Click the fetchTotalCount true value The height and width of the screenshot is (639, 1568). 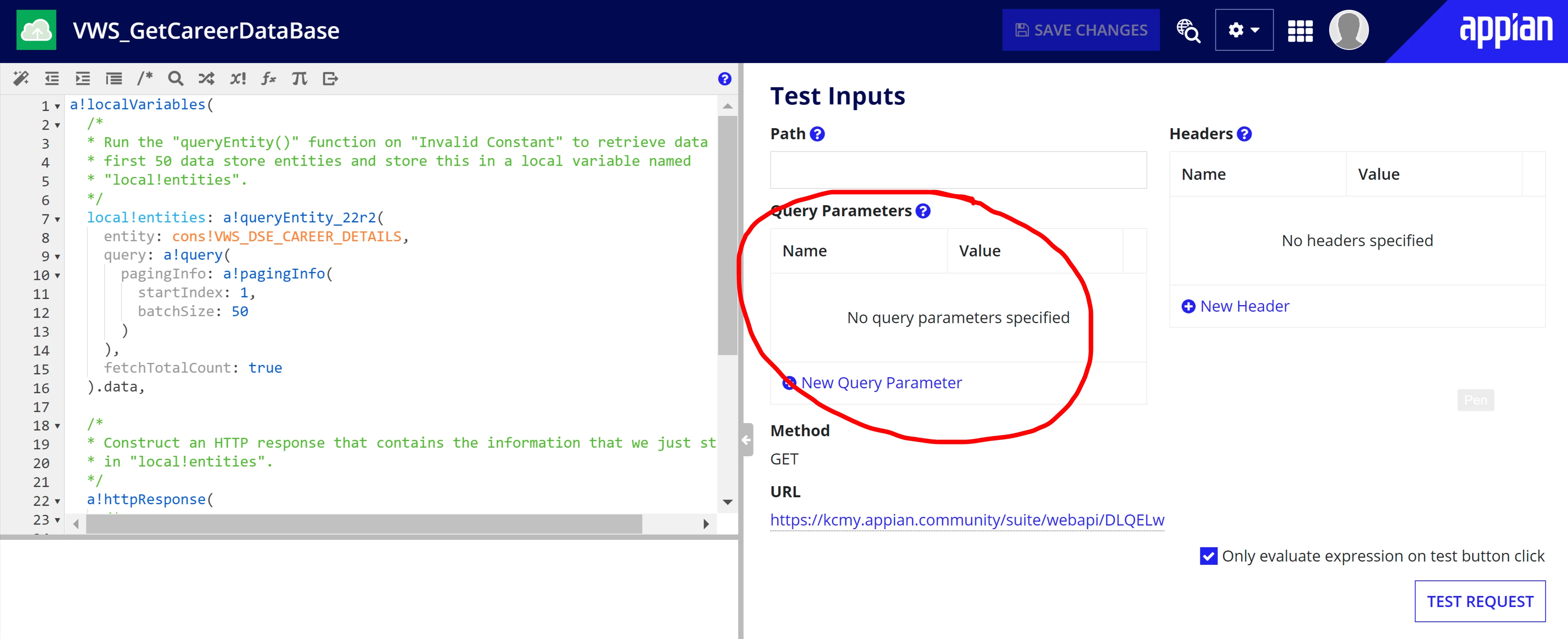(265, 367)
